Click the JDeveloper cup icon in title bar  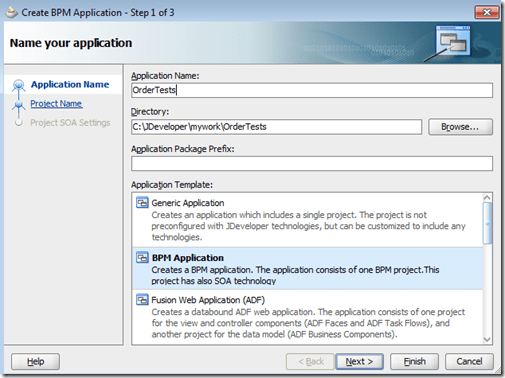tap(12, 13)
